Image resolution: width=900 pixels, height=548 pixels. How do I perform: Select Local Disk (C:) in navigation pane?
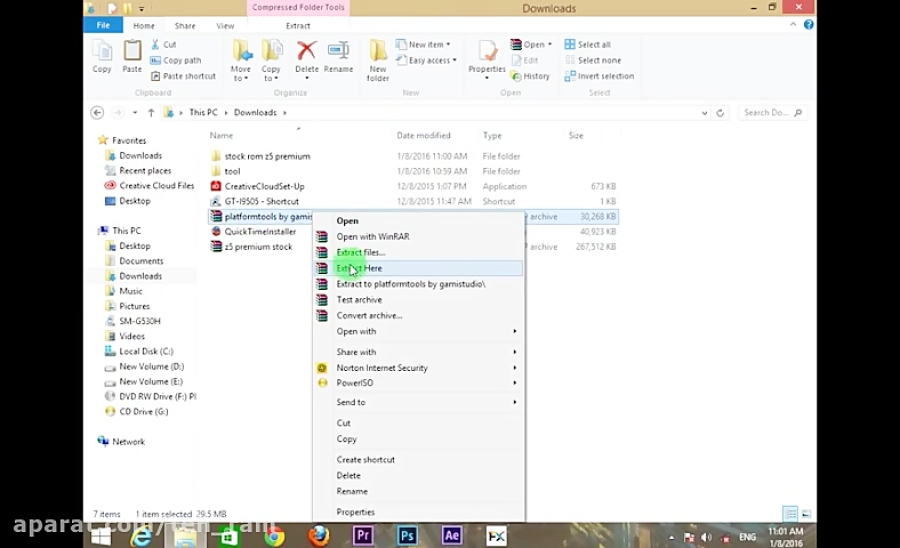pyautogui.click(x=146, y=351)
